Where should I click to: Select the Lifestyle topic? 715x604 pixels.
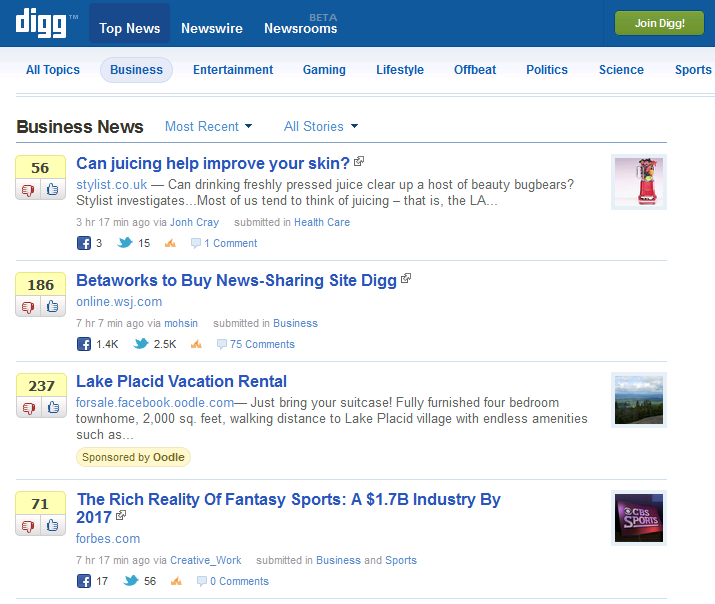pyautogui.click(x=400, y=70)
